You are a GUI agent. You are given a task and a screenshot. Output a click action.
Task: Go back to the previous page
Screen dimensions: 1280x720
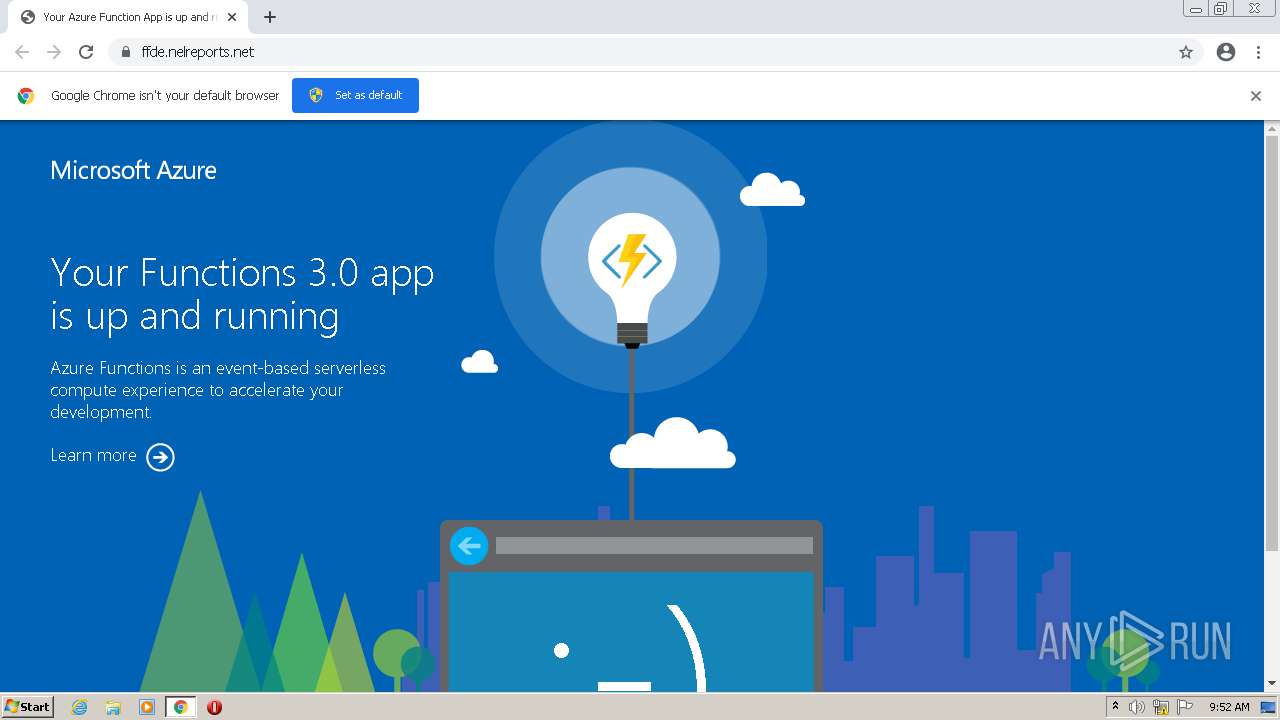(x=22, y=52)
